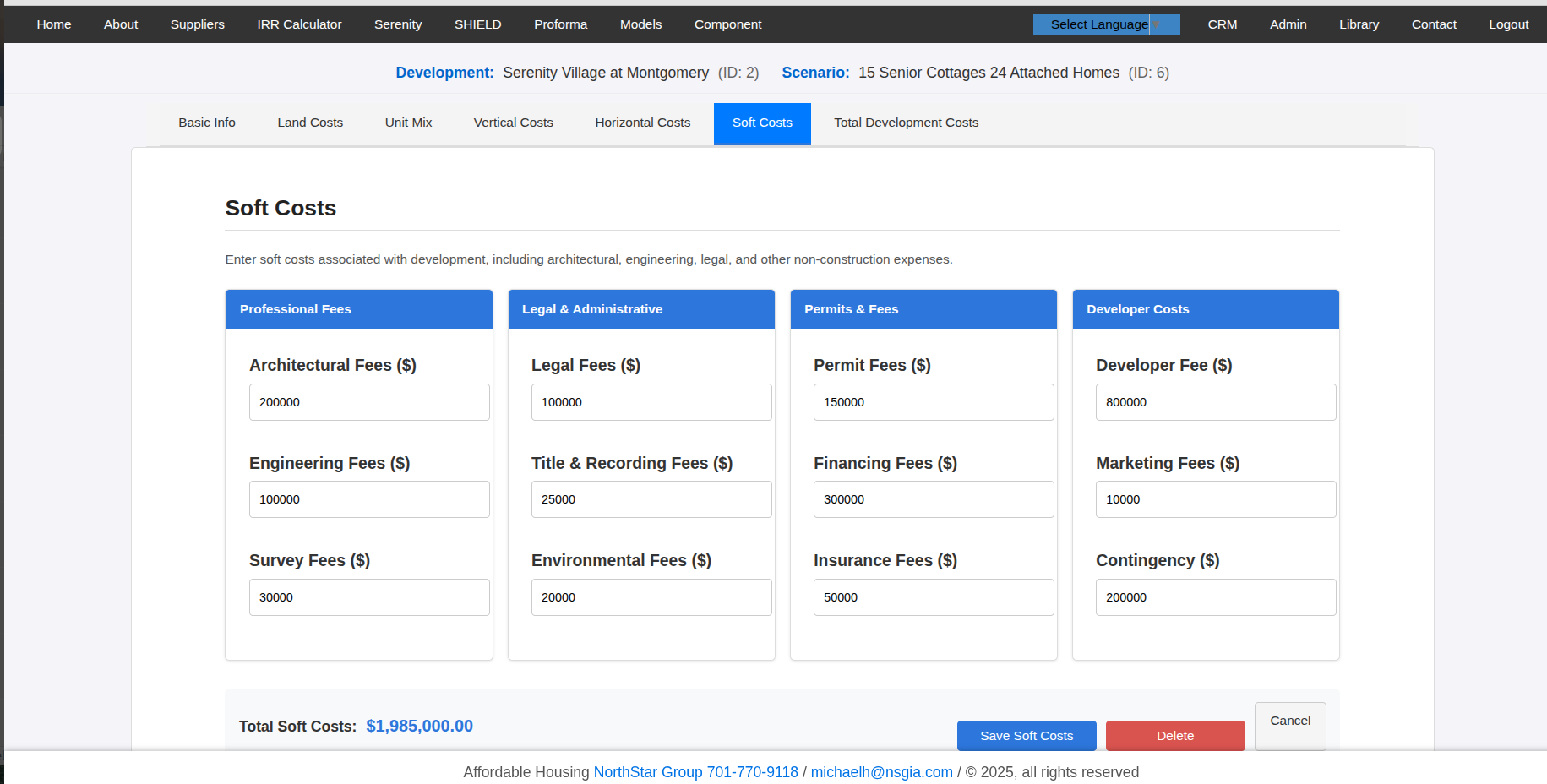Open the Unit Mix tab

pos(408,122)
